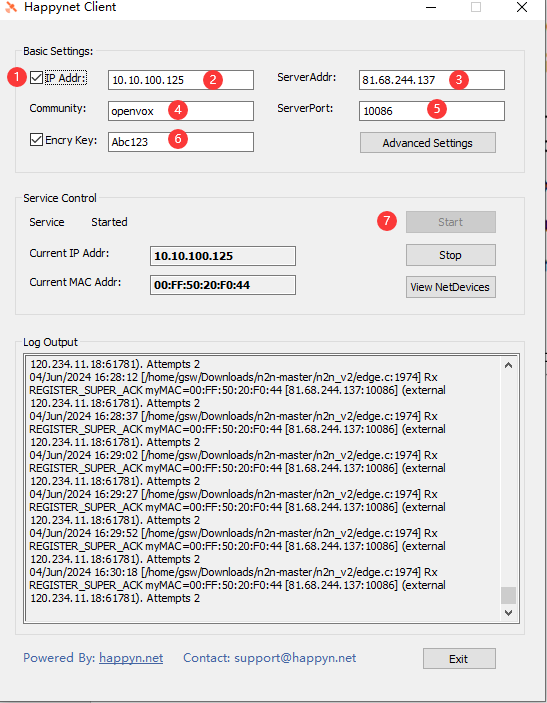547x703 pixels.
Task: Click the log line timestamped 16:30:18
Action: point(234,573)
